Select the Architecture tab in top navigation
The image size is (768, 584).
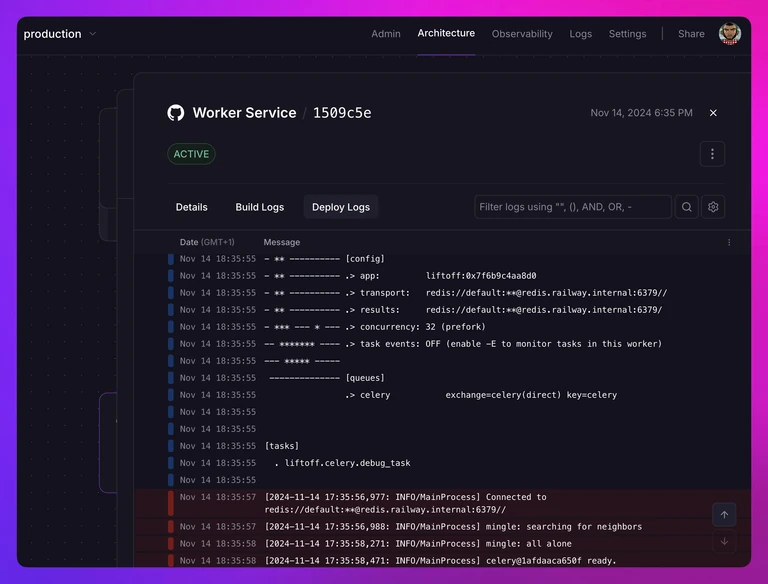(x=446, y=33)
